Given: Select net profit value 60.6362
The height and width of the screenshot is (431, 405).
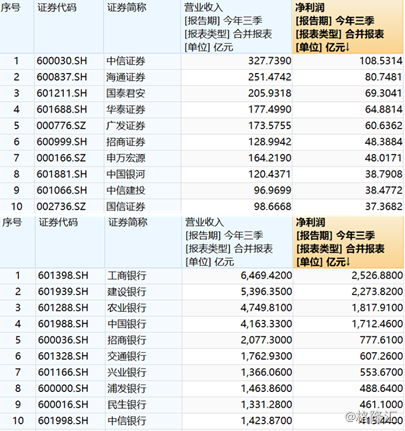Looking at the screenshot, I should [x=383, y=126].
